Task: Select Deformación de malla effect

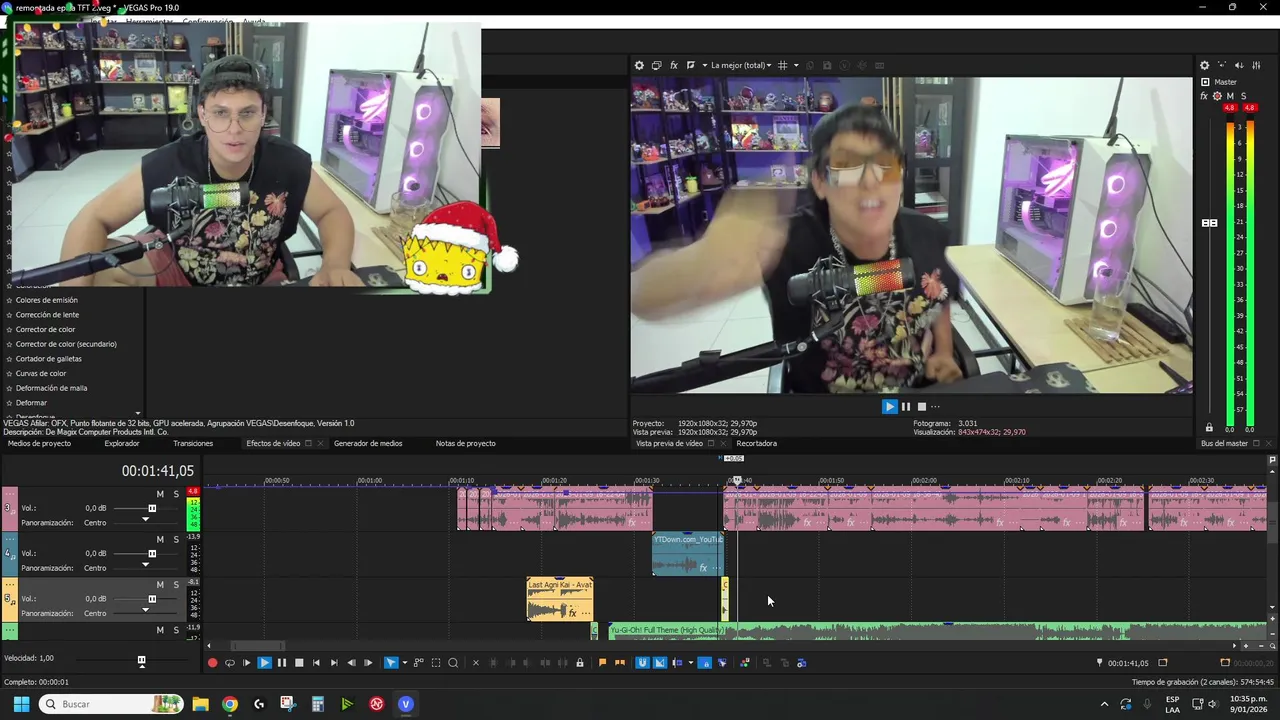Action: tap(51, 388)
